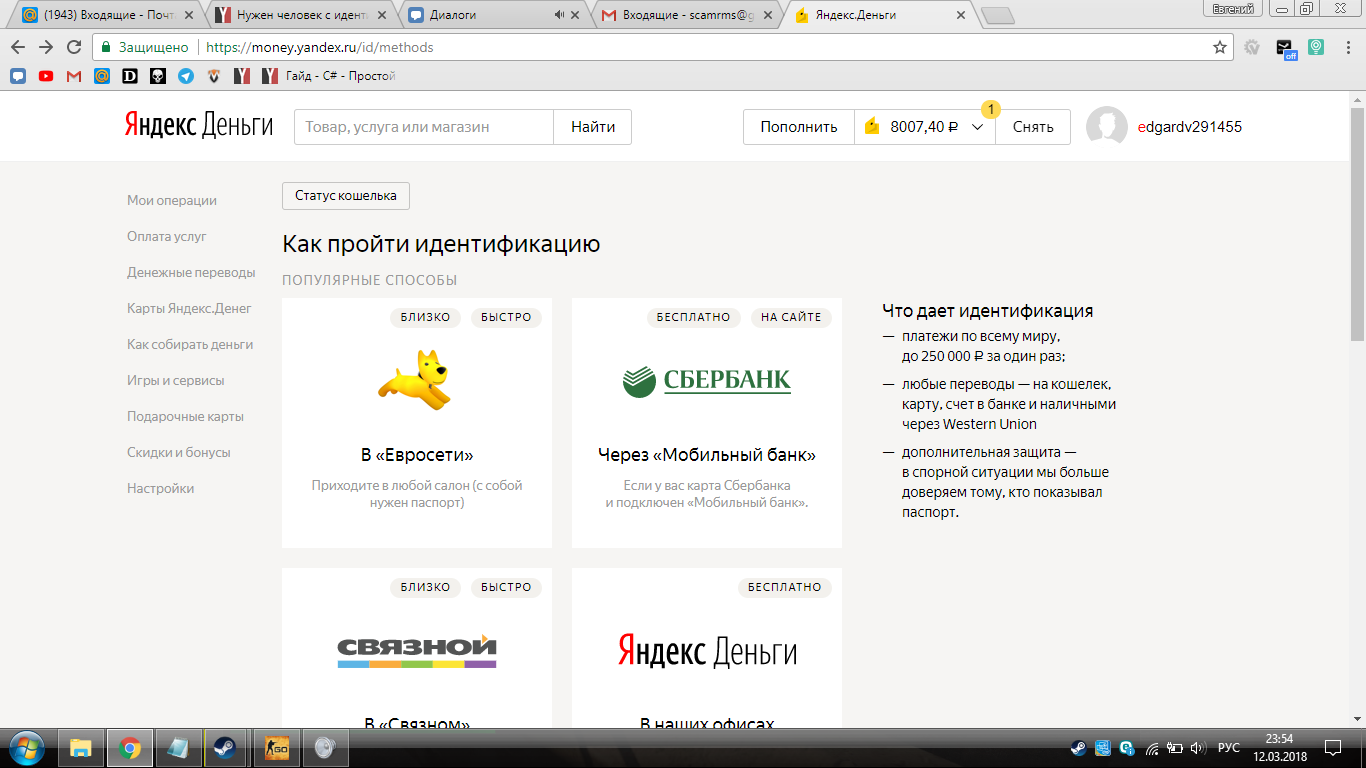The image size is (1366, 768).
Task: Open Карты Яндекс.Денег section
Action: point(189,308)
